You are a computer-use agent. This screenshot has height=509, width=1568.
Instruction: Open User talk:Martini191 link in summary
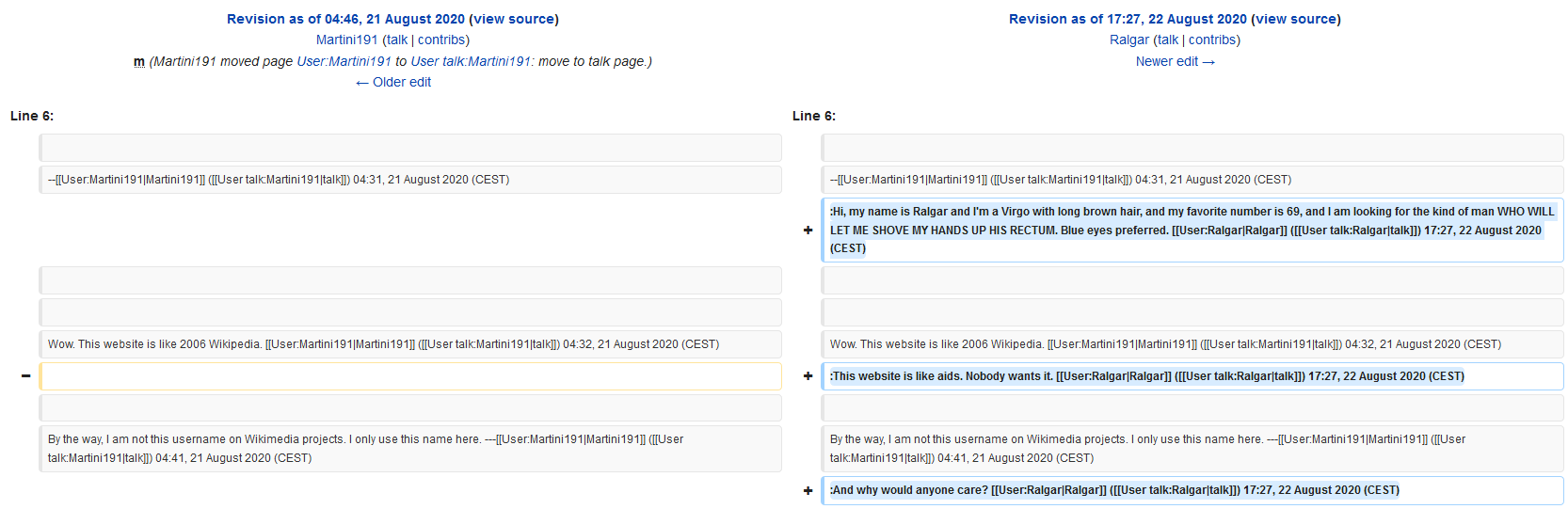[x=471, y=61]
